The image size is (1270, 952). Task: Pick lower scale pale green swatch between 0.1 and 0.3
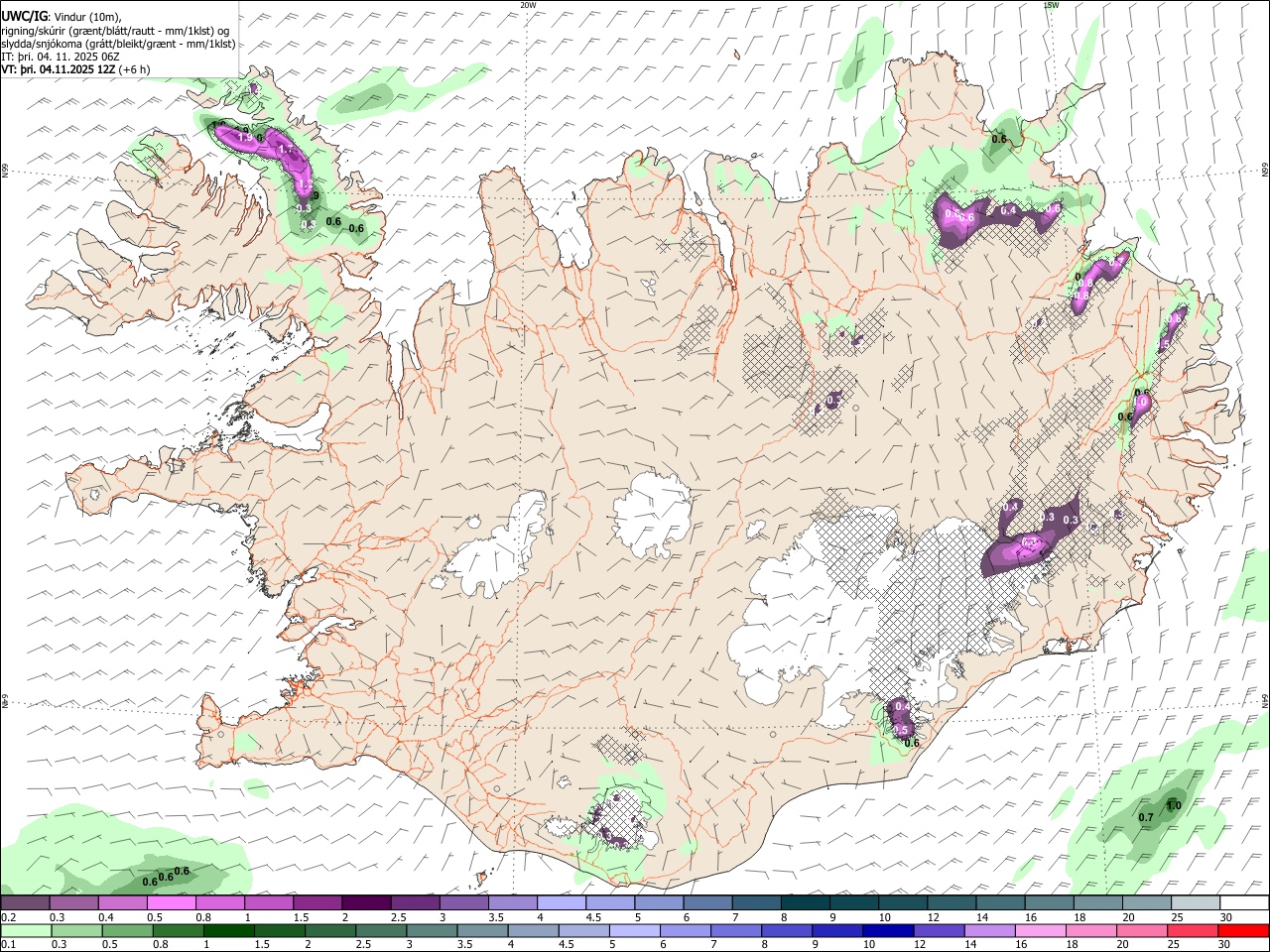26,930
